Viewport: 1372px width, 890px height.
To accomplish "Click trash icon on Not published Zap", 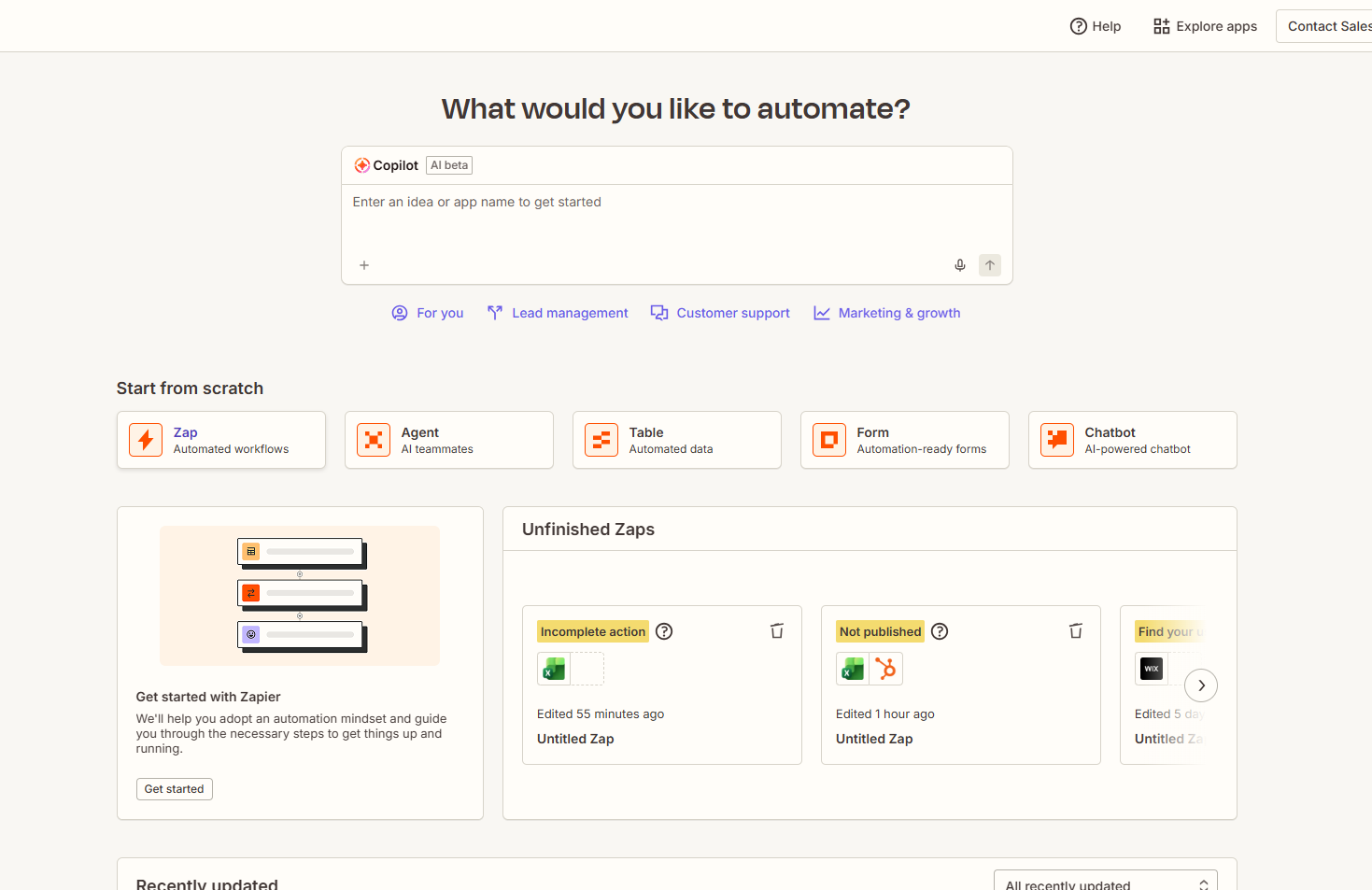I will [x=1076, y=631].
